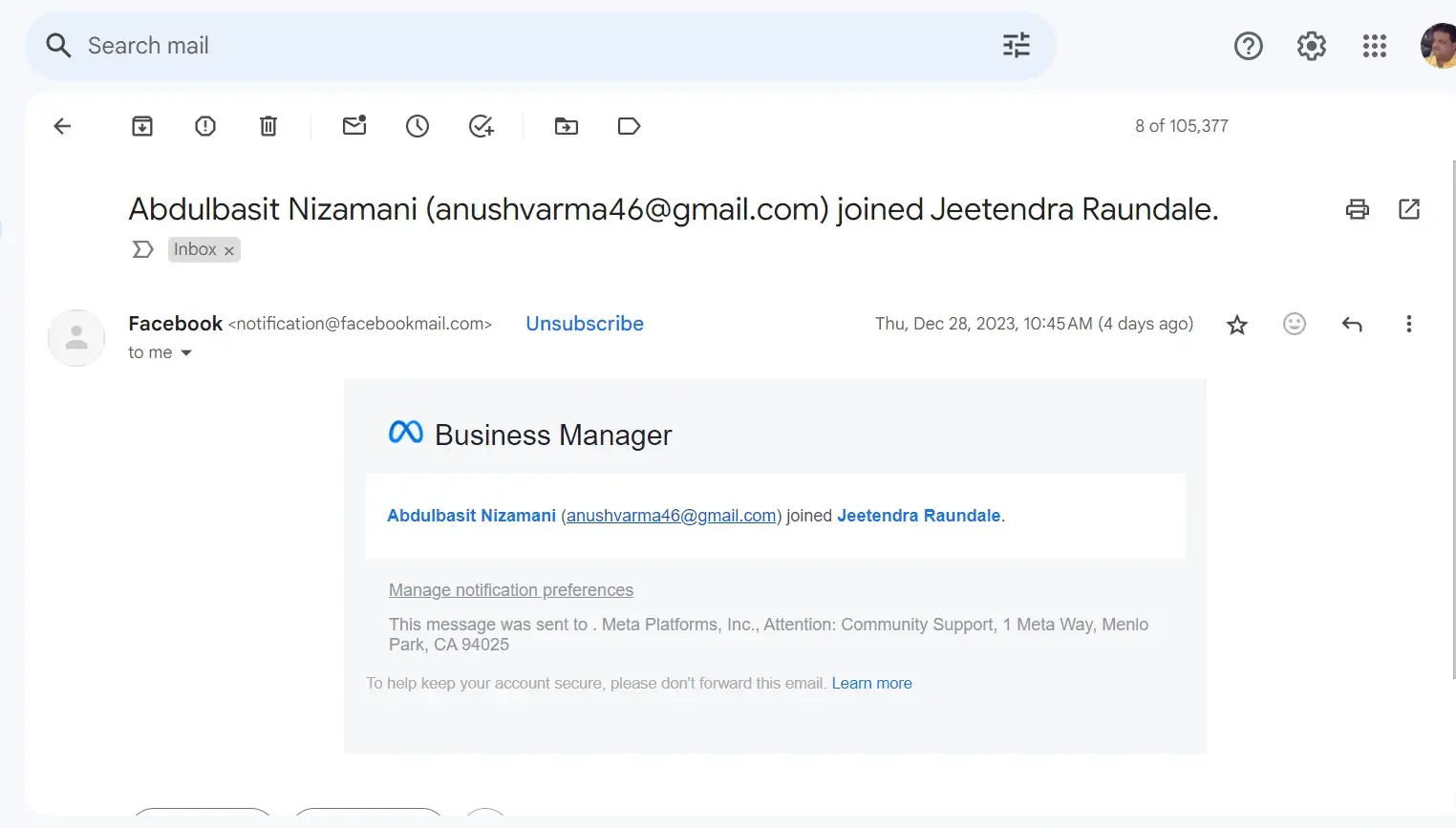The image size is (1456, 828).
Task: Open the Google apps grid
Action: [x=1374, y=46]
